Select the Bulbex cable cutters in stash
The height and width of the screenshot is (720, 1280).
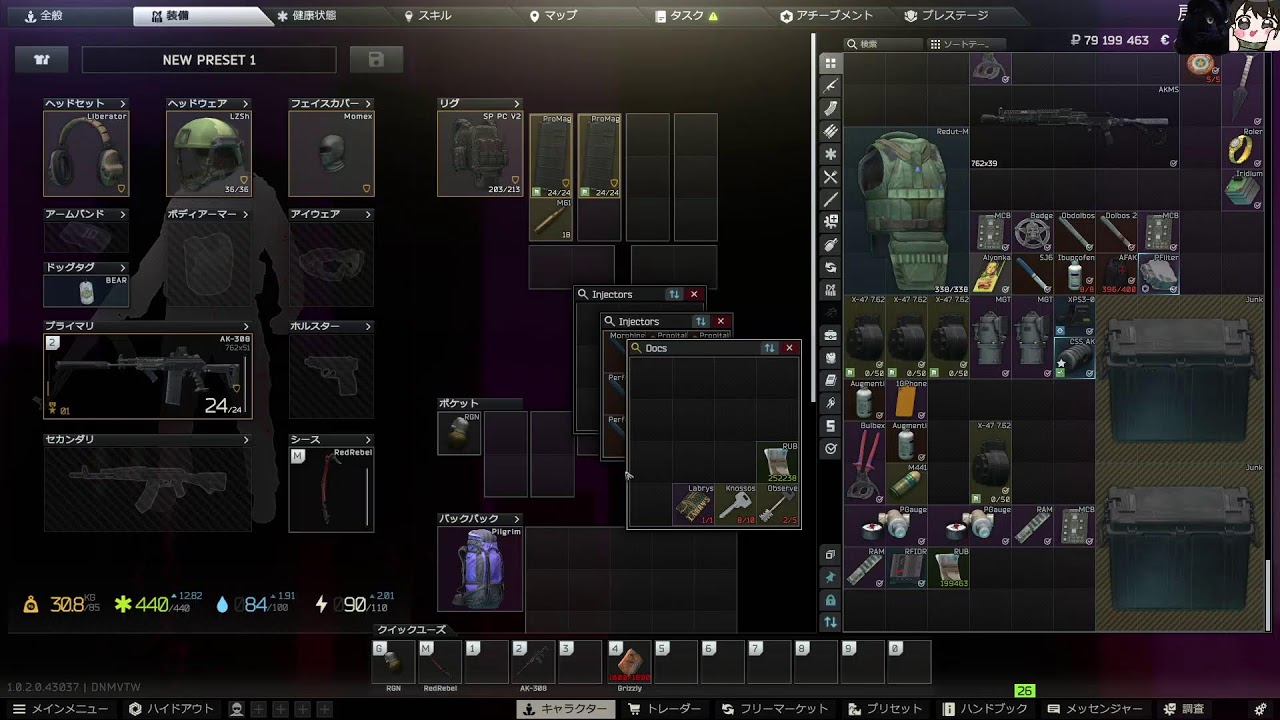tap(866, 463)
